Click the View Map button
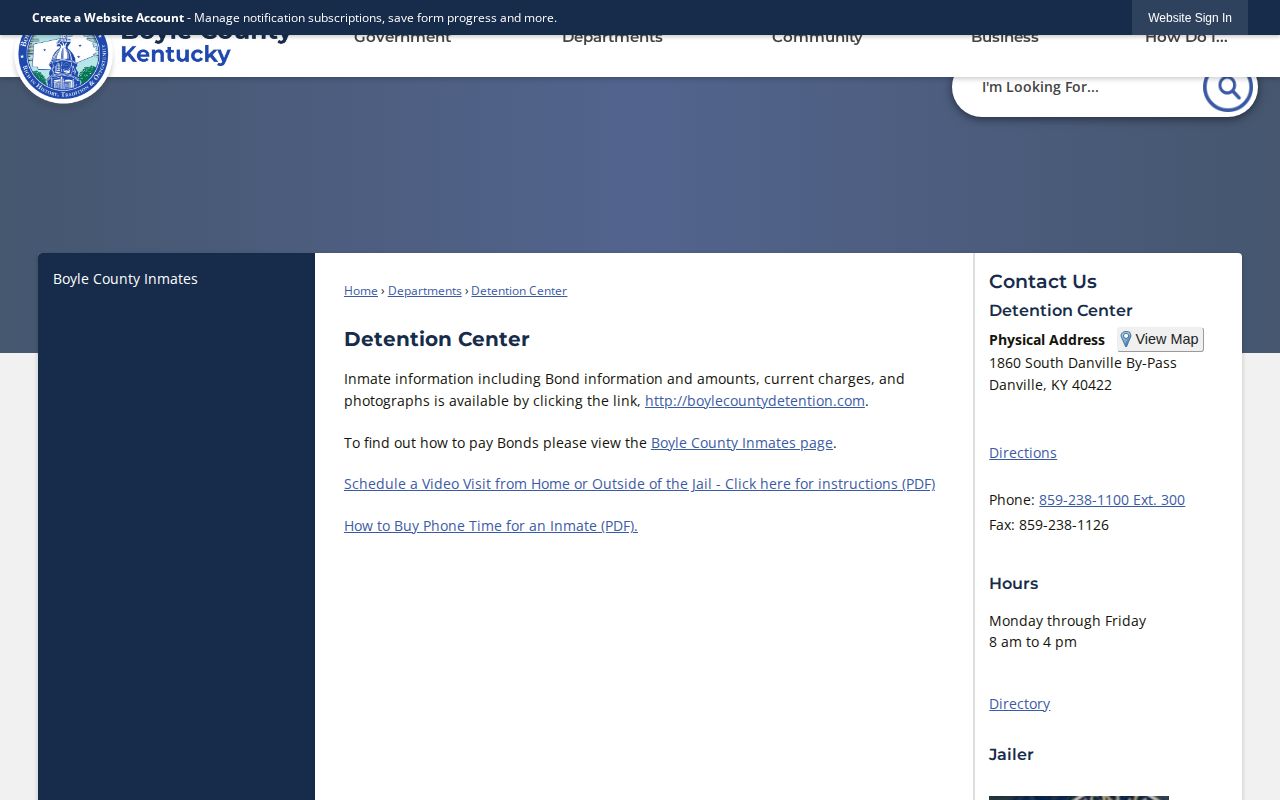1280x800 pixels. pos(1160,339)
